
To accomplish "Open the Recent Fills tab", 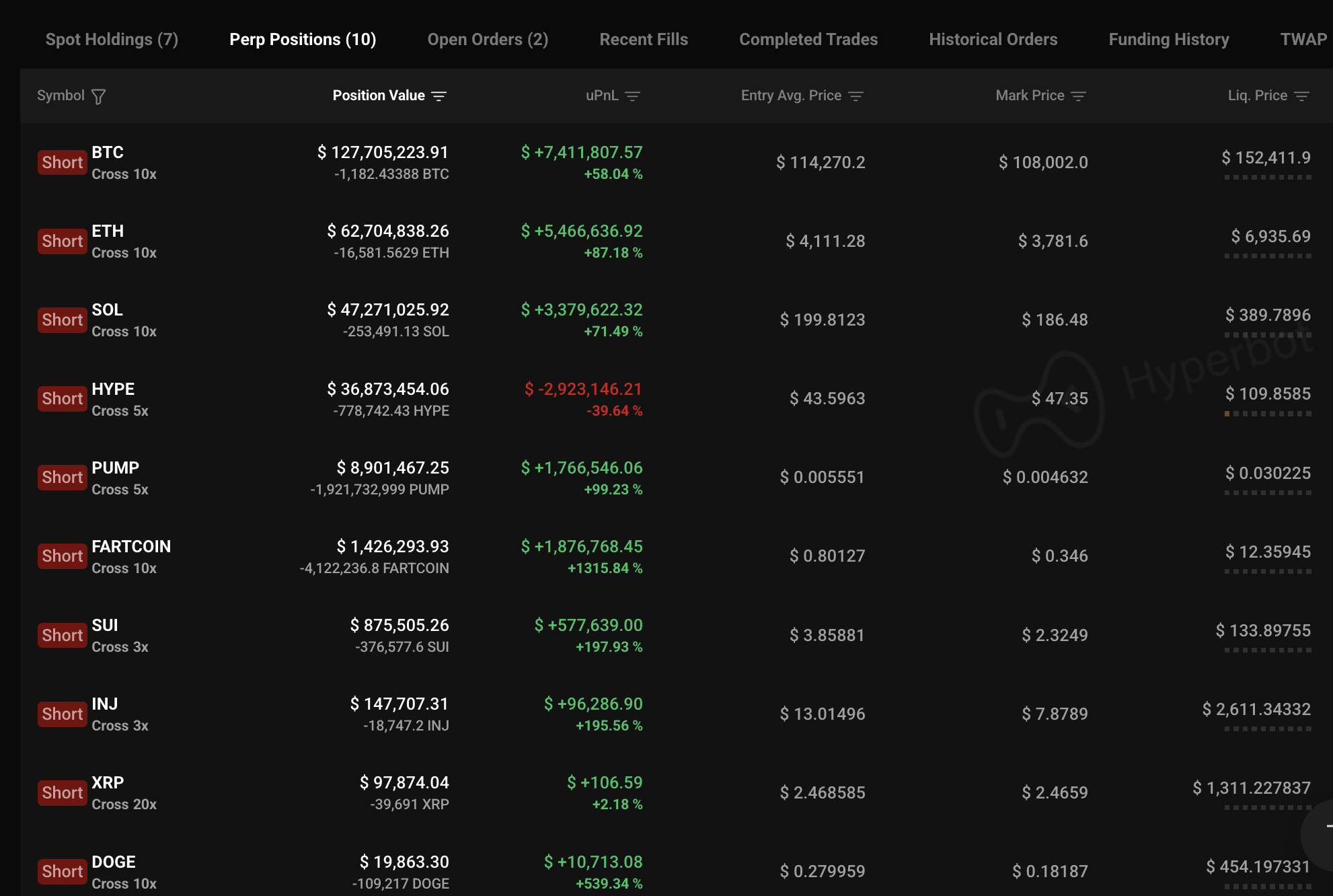I will 644,40.
